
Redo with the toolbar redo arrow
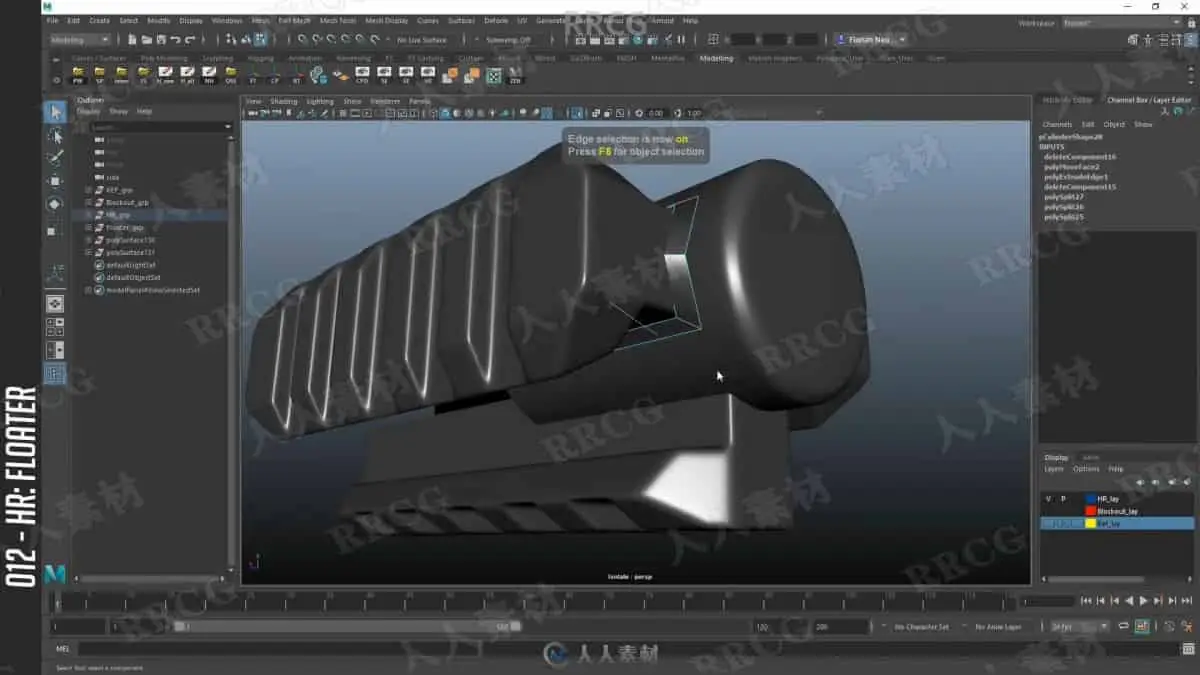[190, 40]
